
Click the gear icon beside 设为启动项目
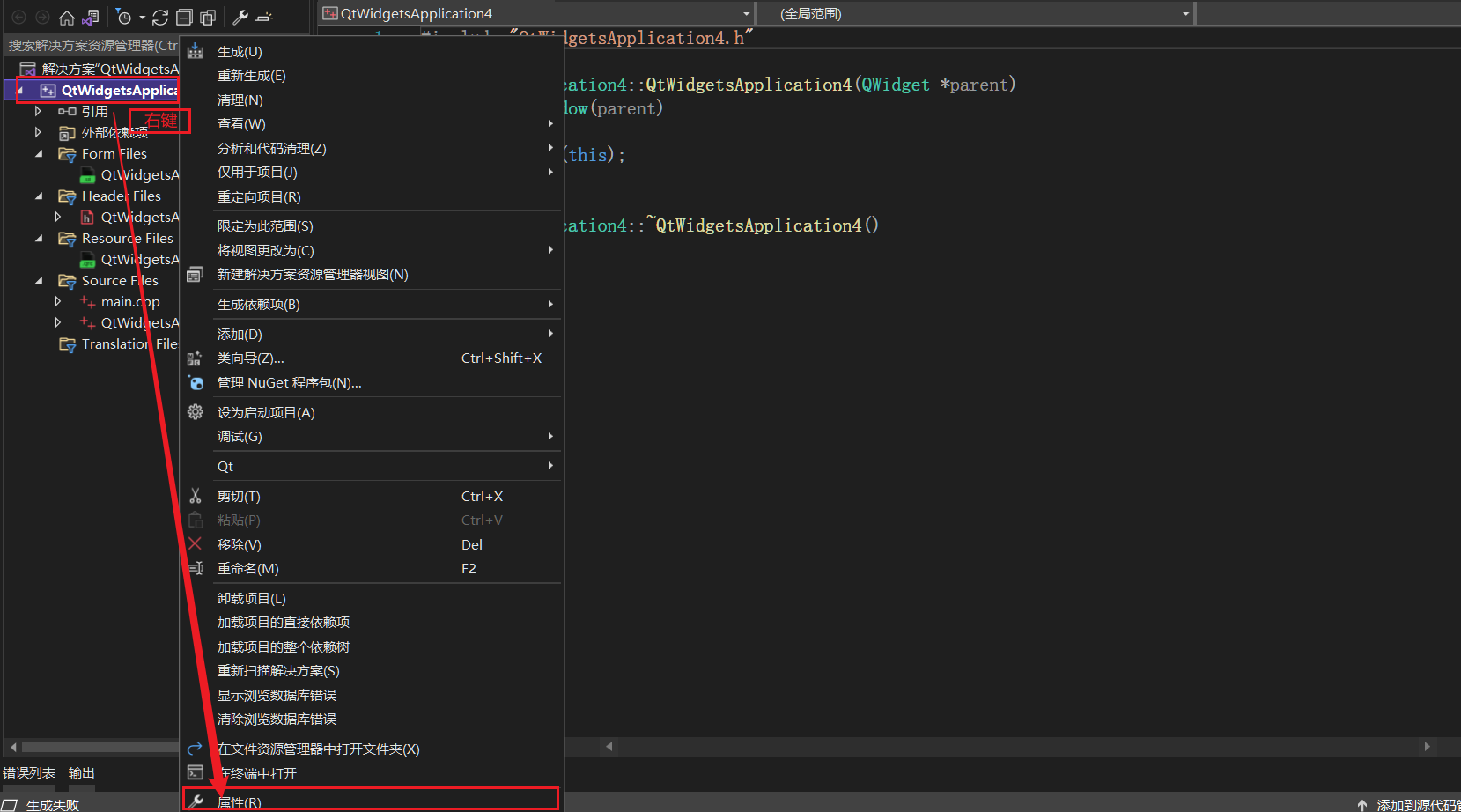[x=196, y=411]
